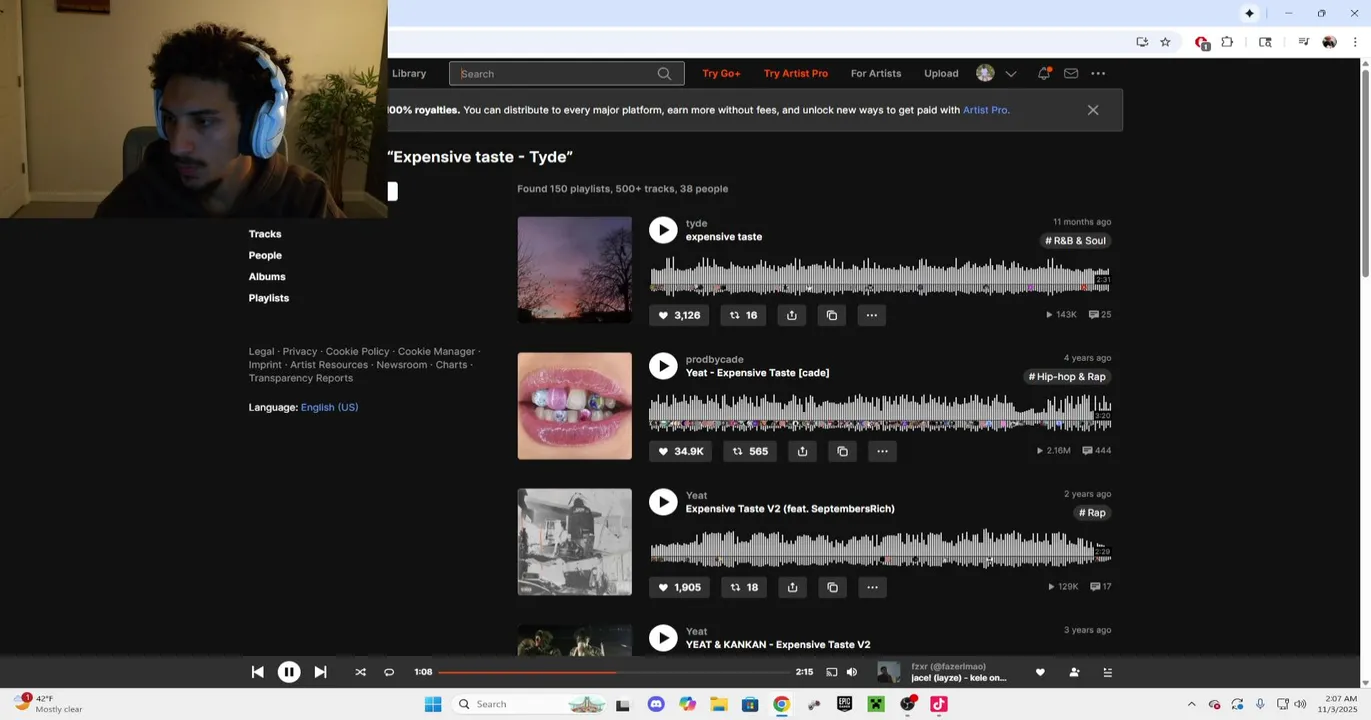Share the tyde expensive taste track
Viewport: 1371px width, 720px height.
[x=792, y=315]
